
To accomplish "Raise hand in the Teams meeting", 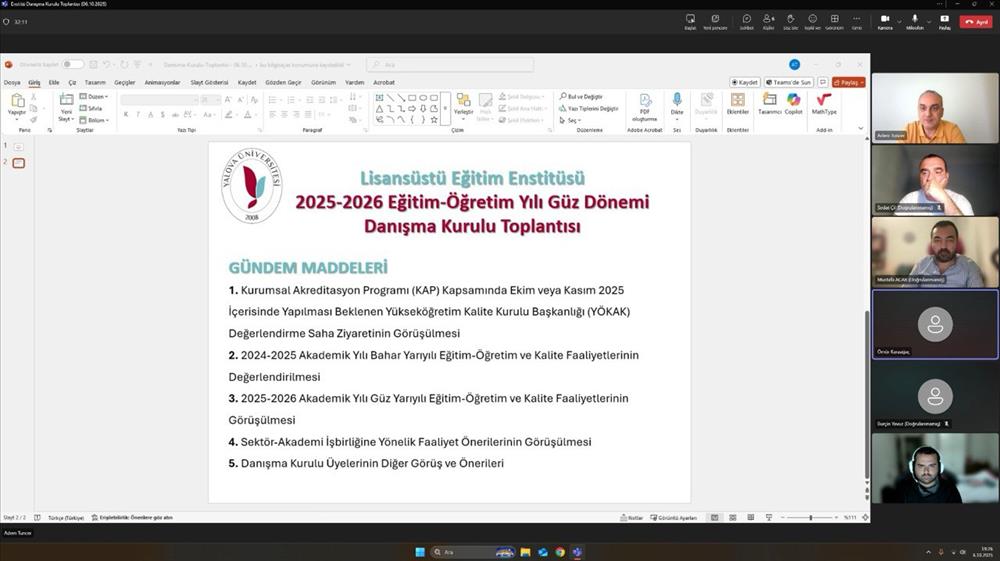I will (x=790, y=20).
